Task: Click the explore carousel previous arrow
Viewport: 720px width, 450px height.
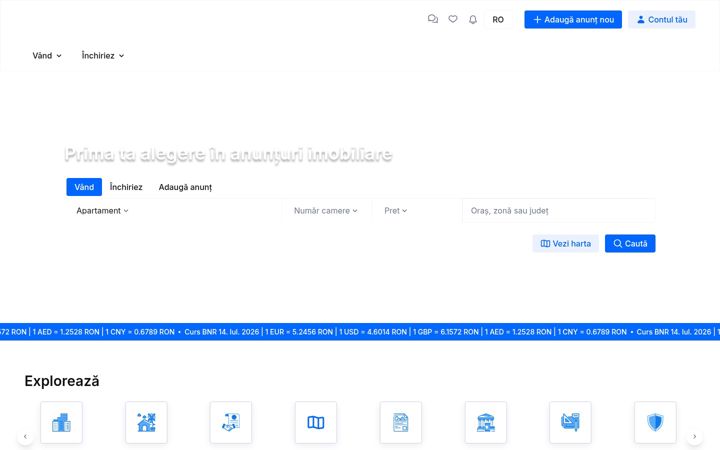Action: click(25, 436)
